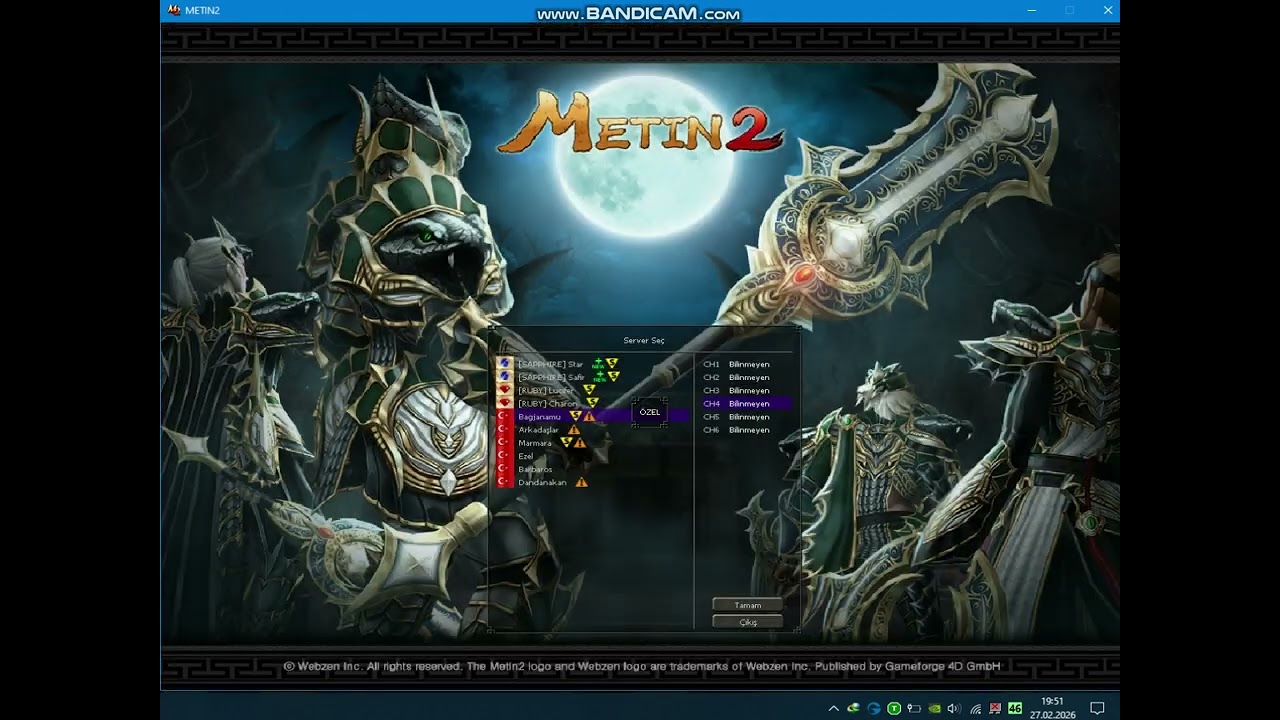
Task: Choose channel CH6 Bilinmeyen
Action: [737, 430]
